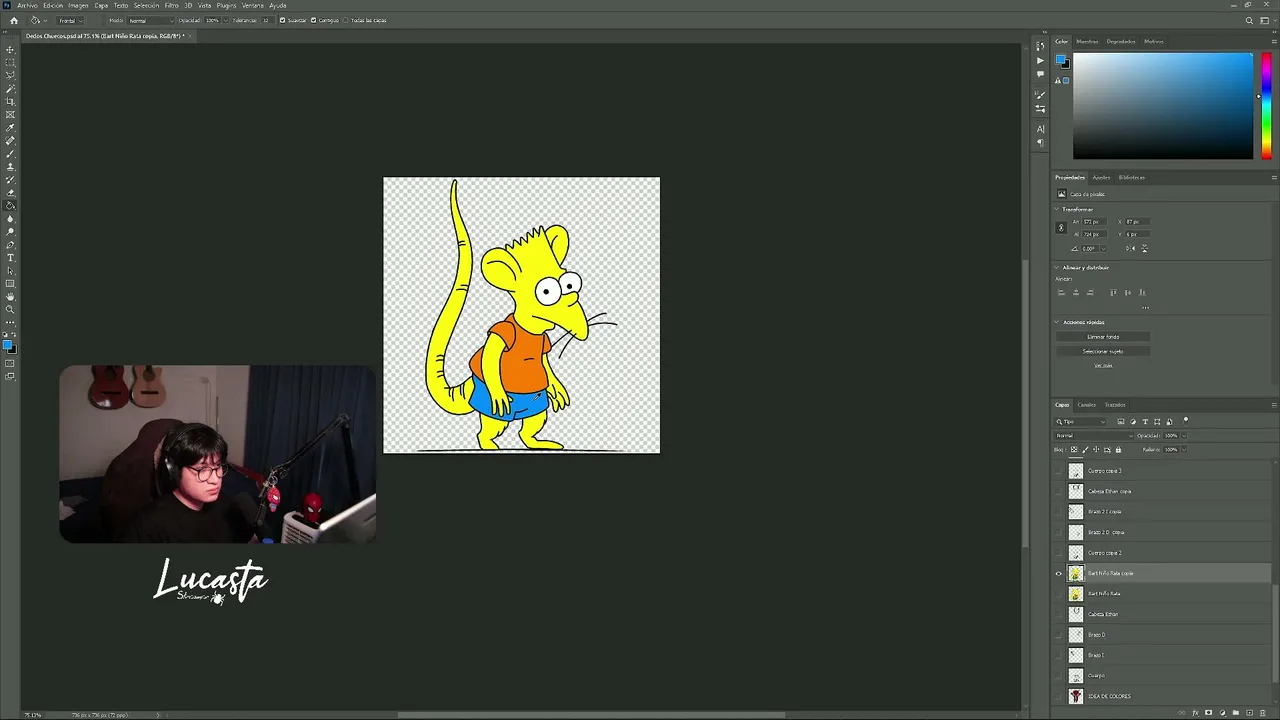Lock transparent pixels of the layer
1280x720 pixels.
(1074, 449)
